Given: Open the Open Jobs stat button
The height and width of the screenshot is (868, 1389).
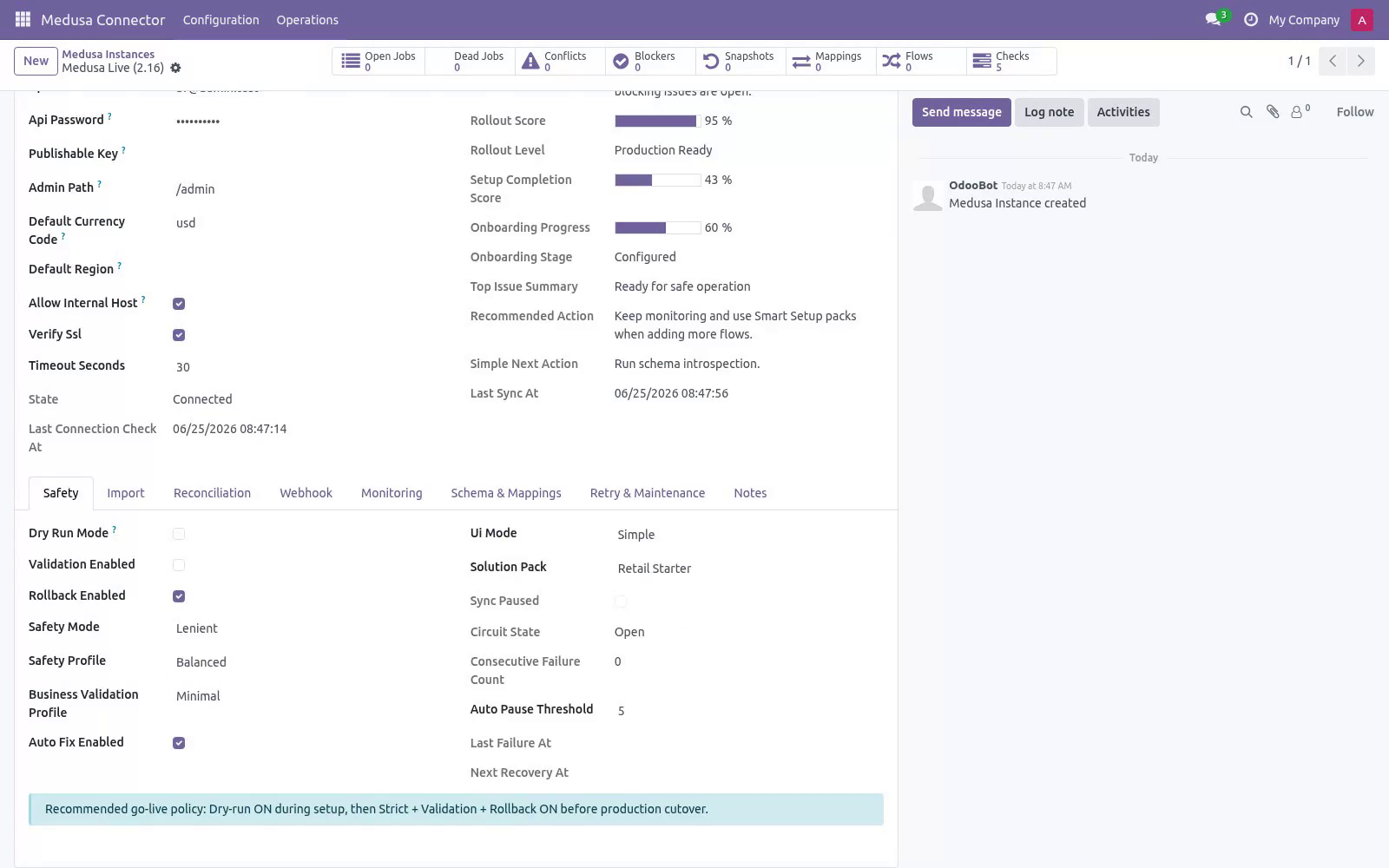Looking at the screenshot, I should (379, 61).
